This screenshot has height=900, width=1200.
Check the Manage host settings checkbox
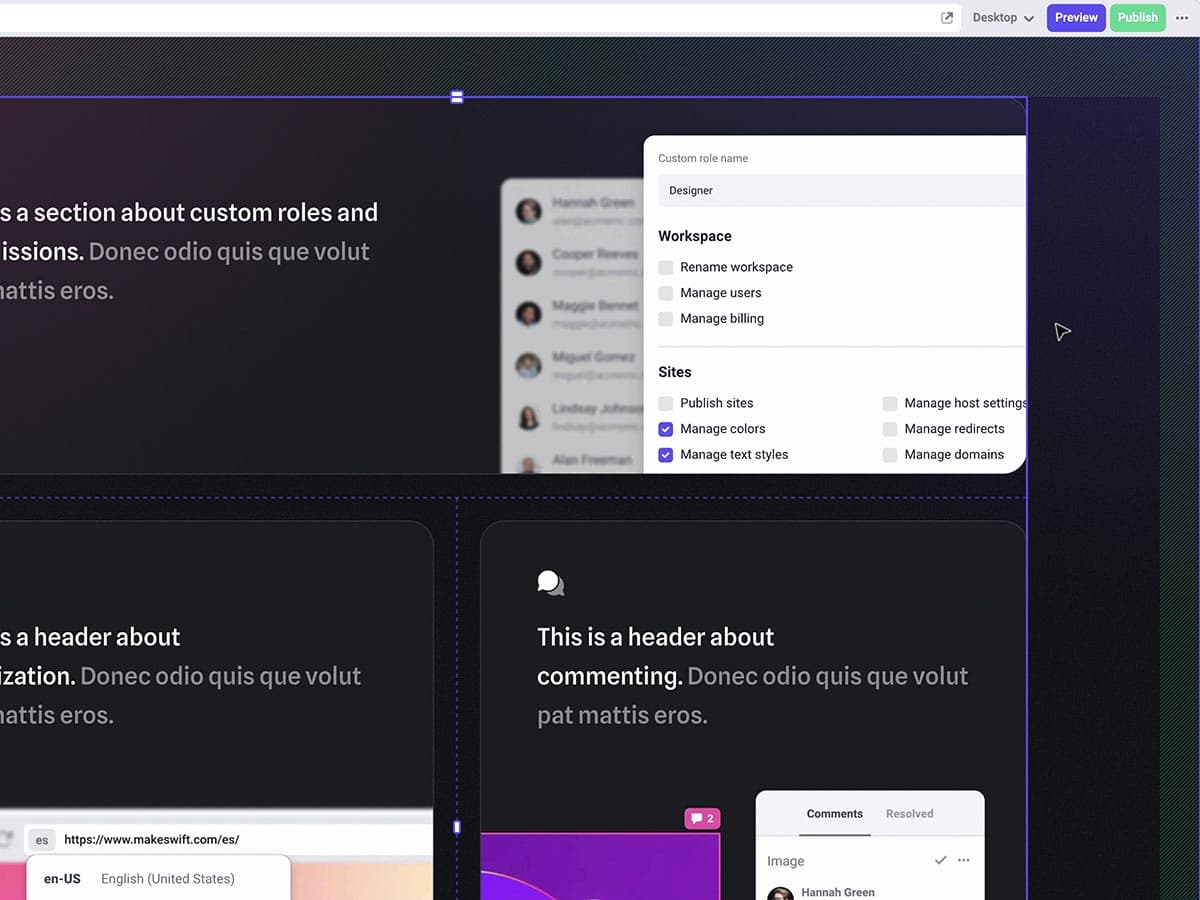(x=890, y=403)
